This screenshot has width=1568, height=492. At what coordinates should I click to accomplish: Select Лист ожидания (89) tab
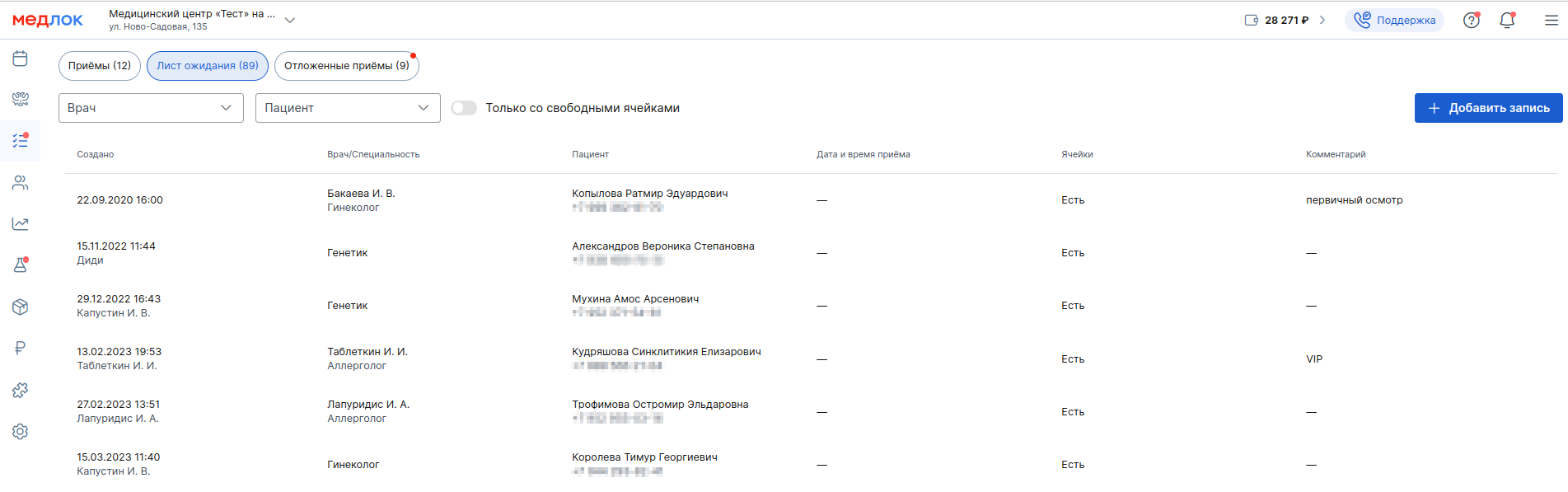pos(208,66)
